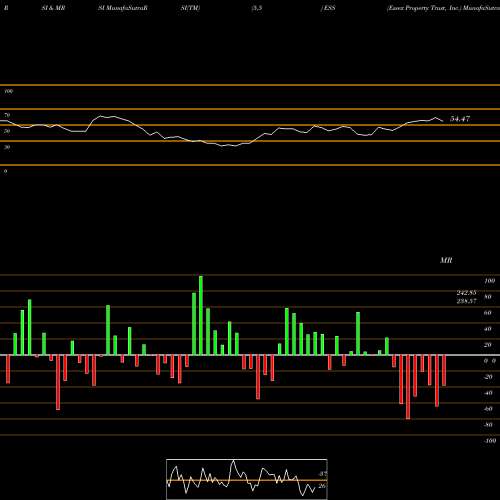500x500 pixels.
Task: Click the RSI axis label 70
Action: [7, 115]
